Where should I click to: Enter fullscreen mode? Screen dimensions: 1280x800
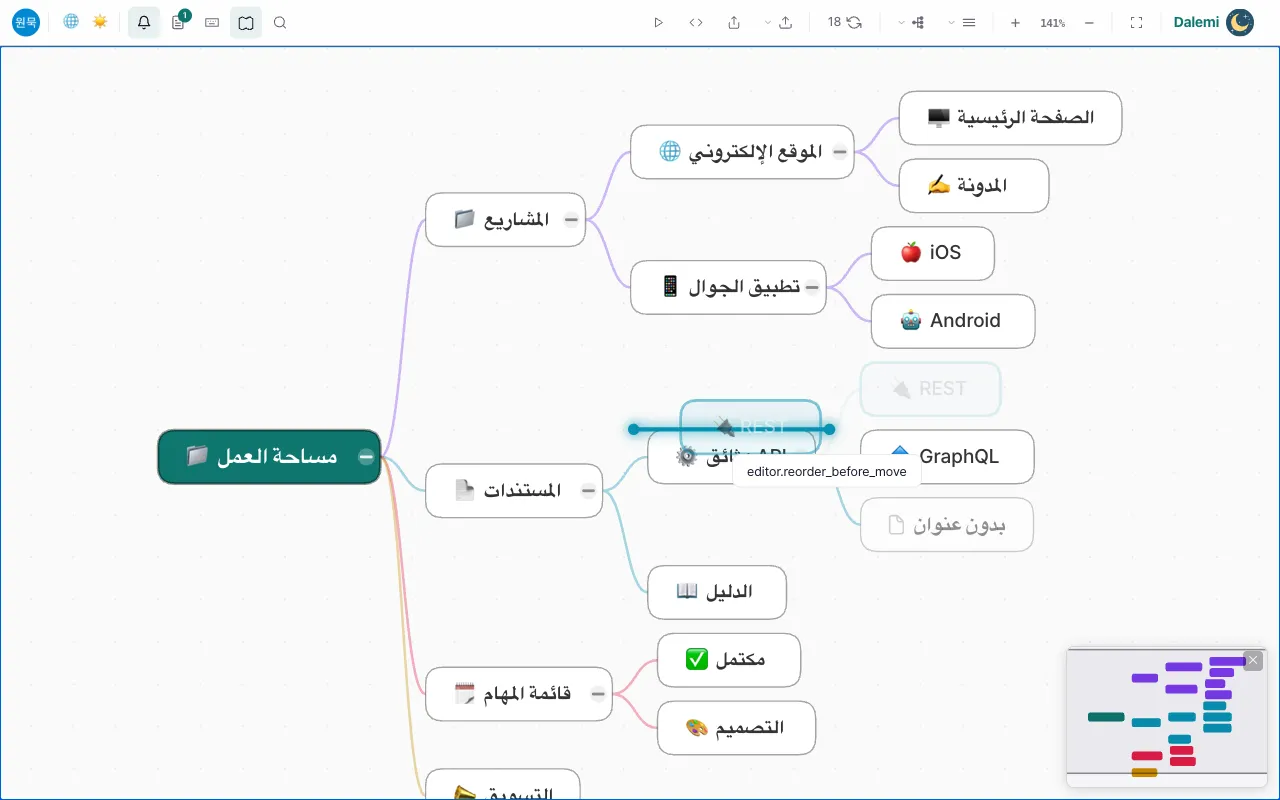pos(1136,22)
